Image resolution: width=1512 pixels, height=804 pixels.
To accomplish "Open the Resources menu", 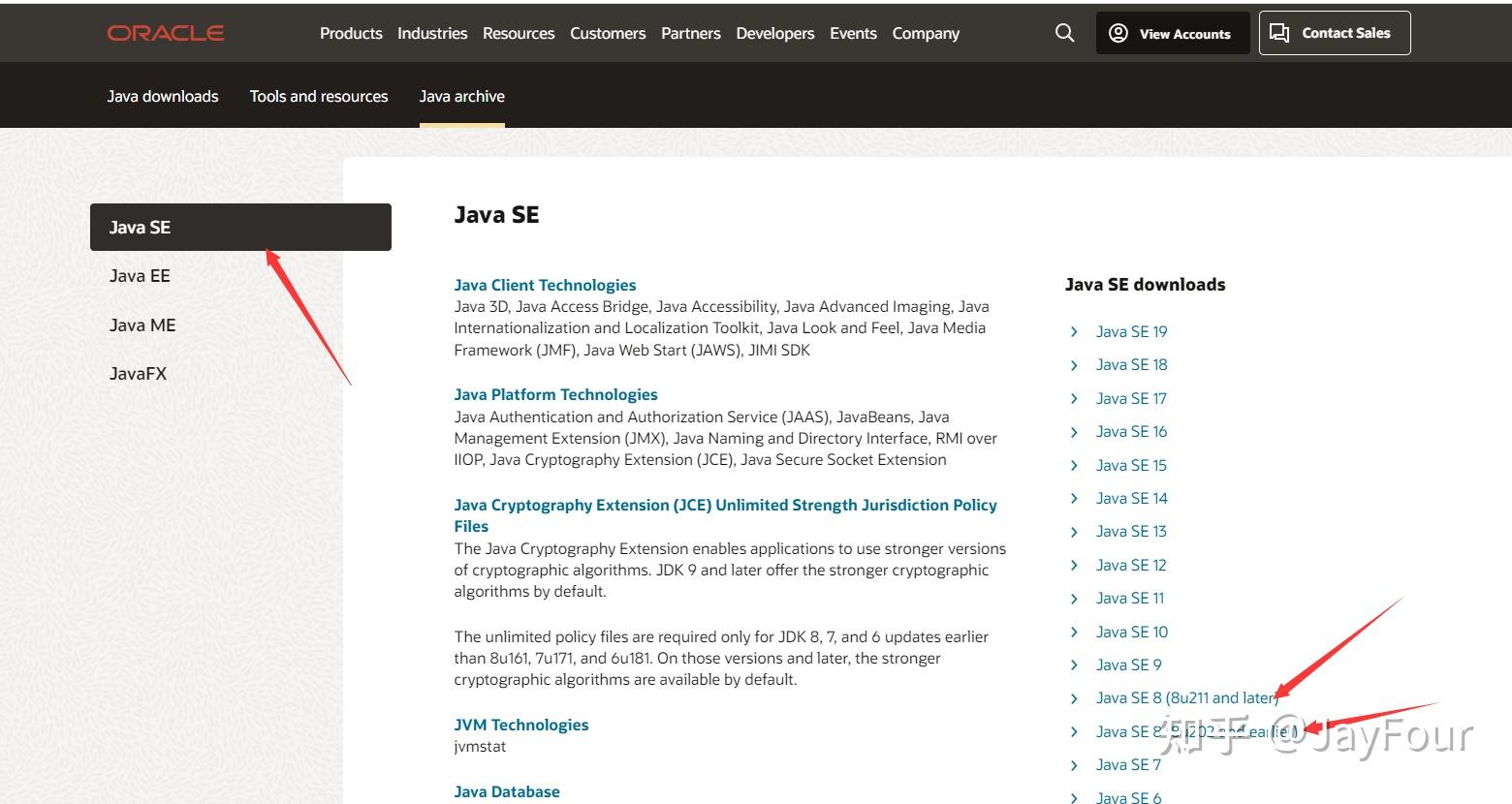I will pos(519,33).
